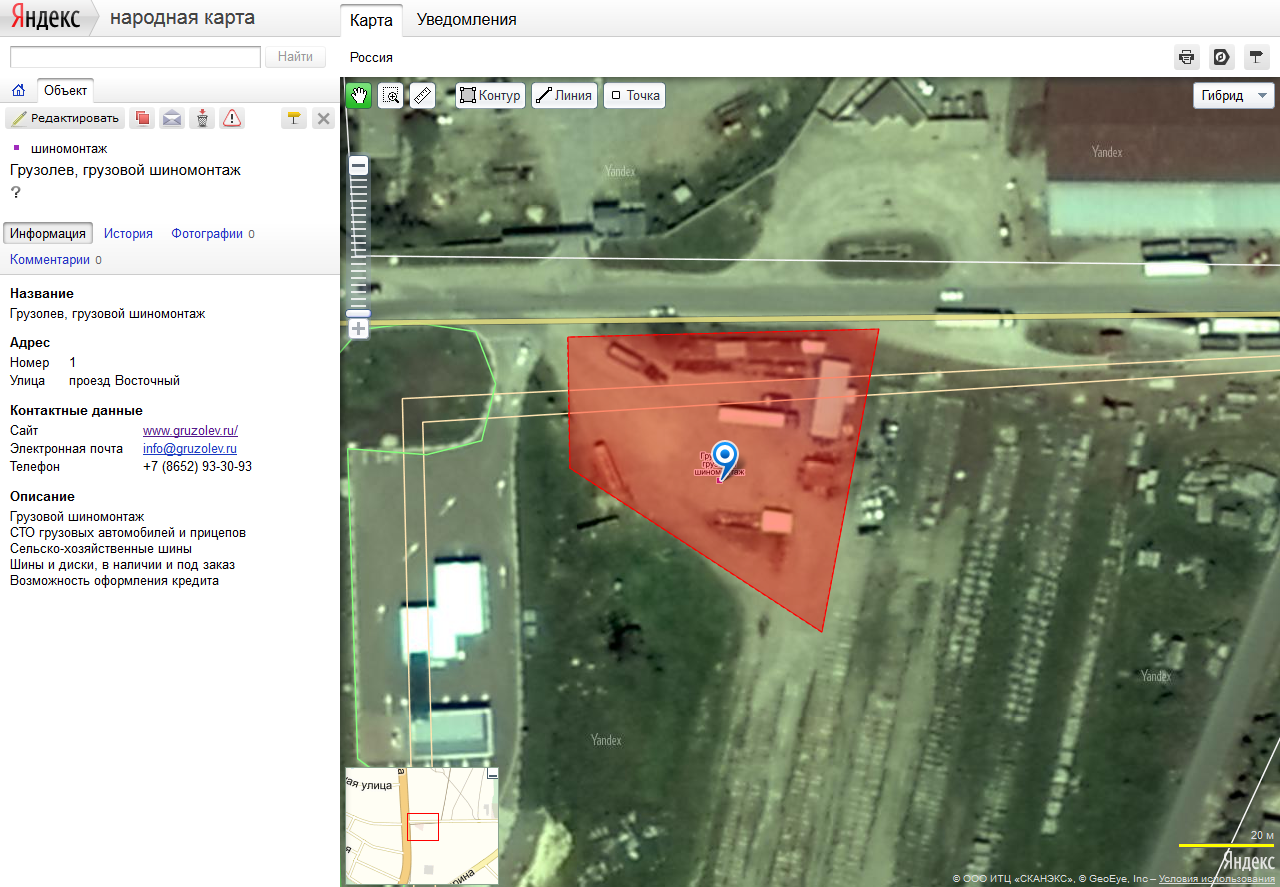Viewport: 1280px width, 887px height.
Task: Click the info@gruzolev.ru email link
Action: pyautogui.click(x=190, y=448)
